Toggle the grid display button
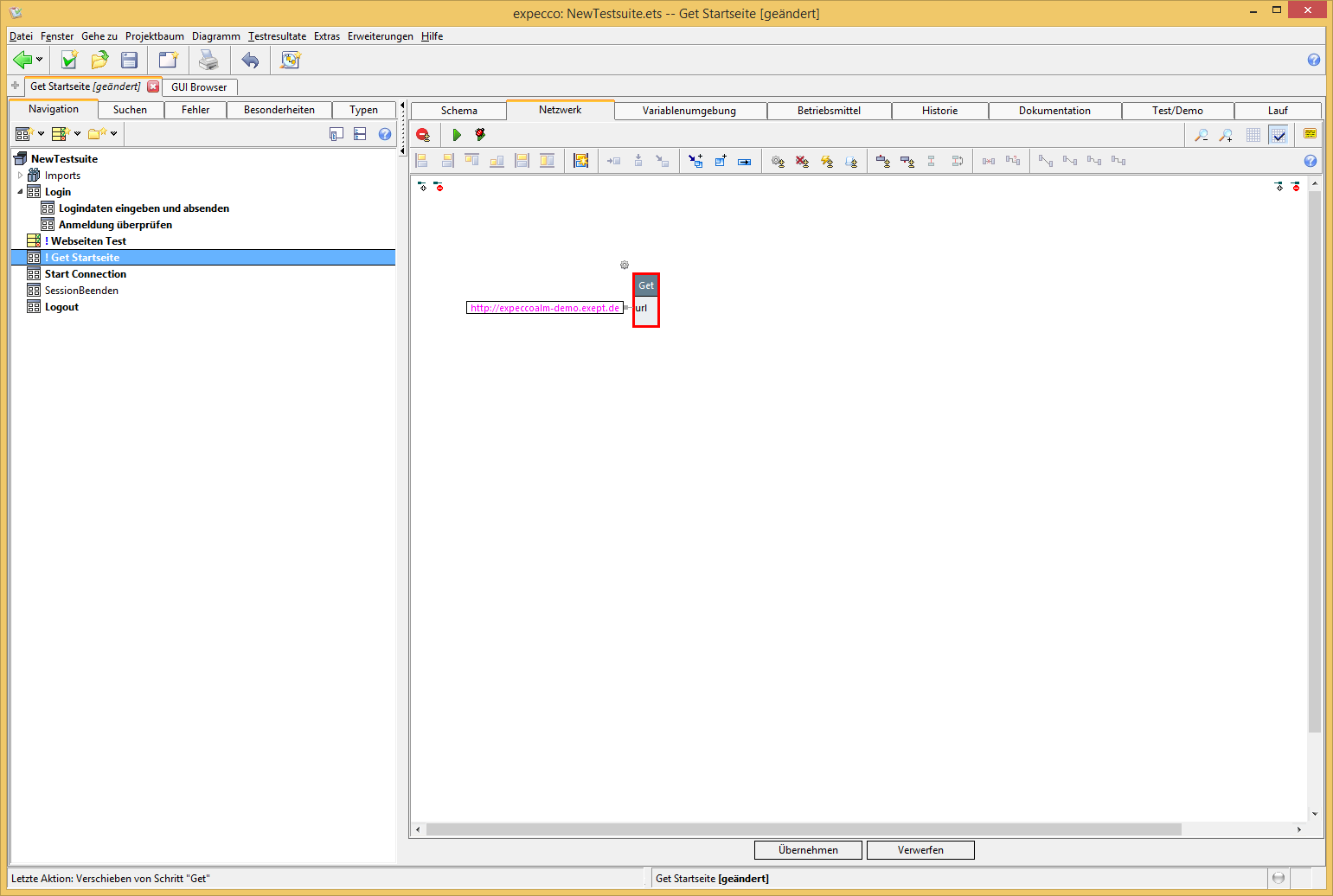This screenshot has height=896, width=1333. (x=1253, y=135)
